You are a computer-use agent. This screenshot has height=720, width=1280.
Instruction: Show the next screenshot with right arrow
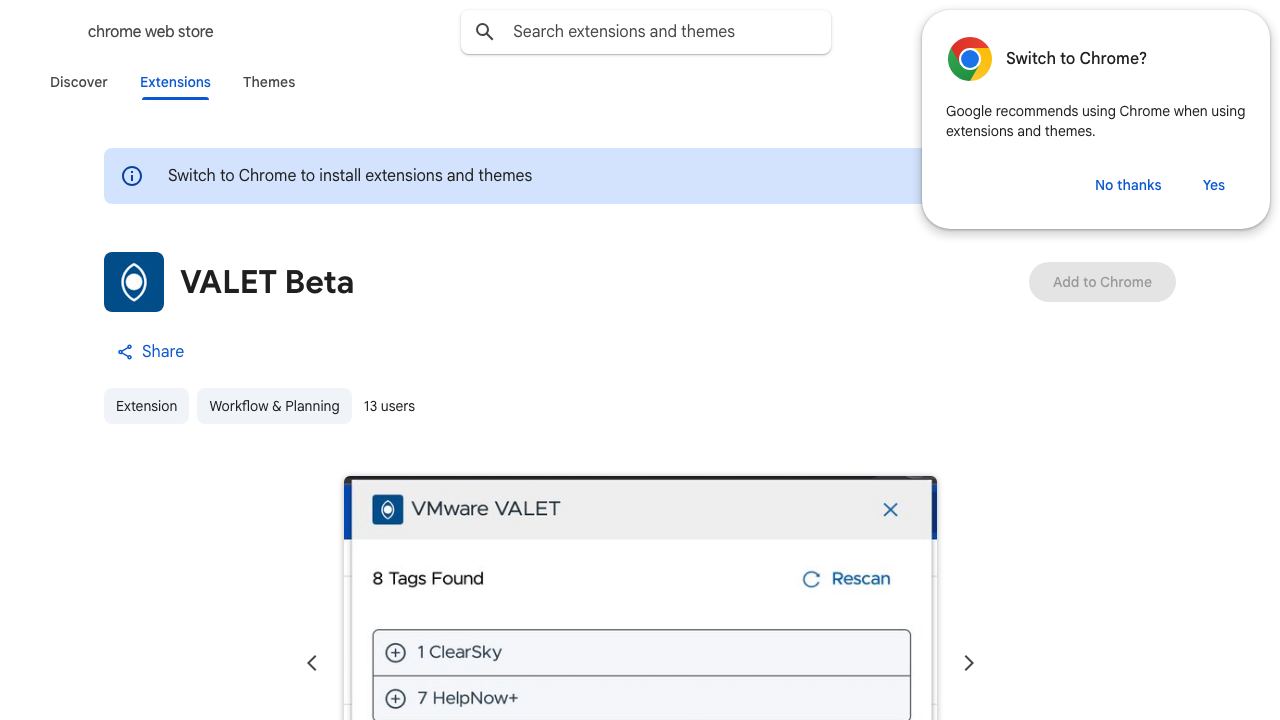click(x=968, y=663)
